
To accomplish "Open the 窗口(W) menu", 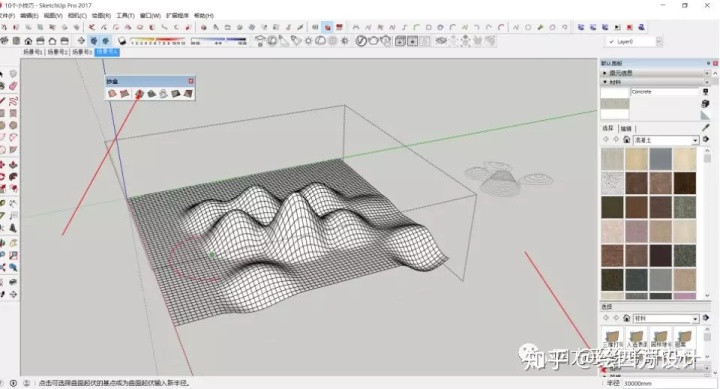I will click(x=151, y=16).
